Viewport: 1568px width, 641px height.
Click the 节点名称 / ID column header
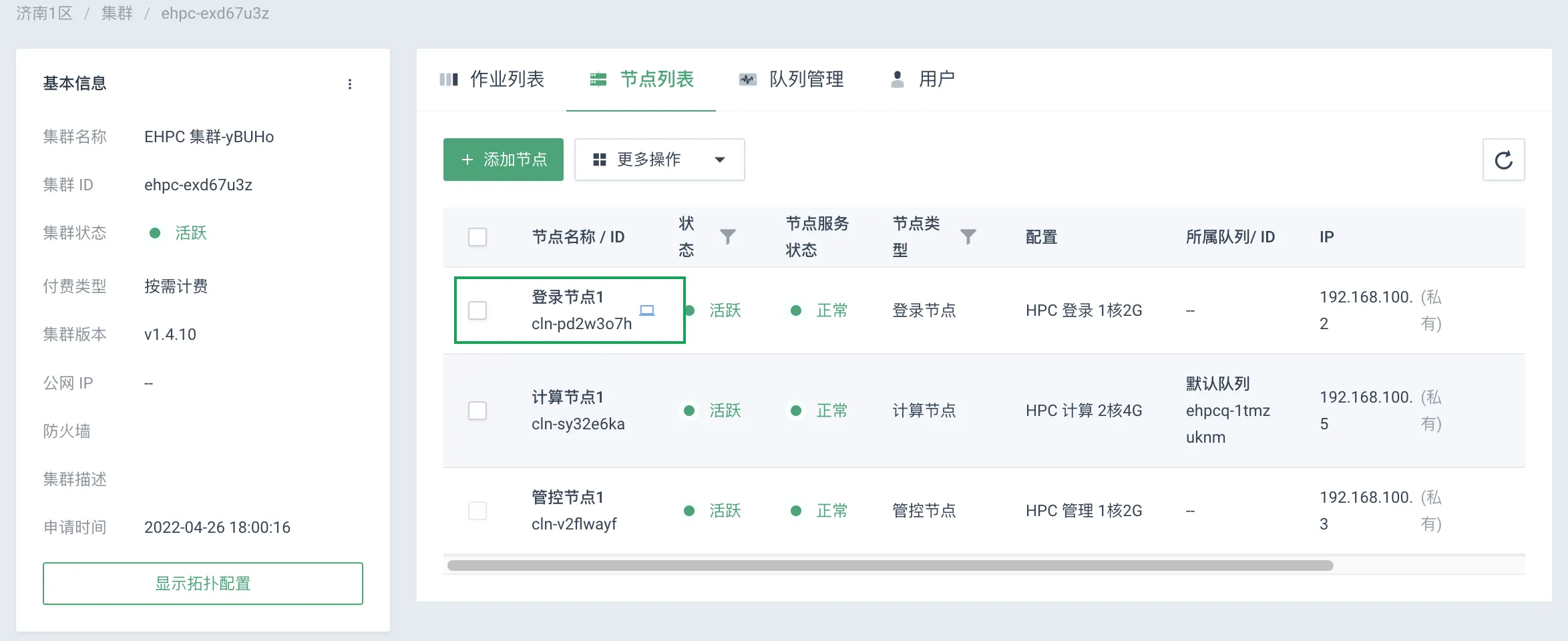pyautogui.click(x=578, y=237)
